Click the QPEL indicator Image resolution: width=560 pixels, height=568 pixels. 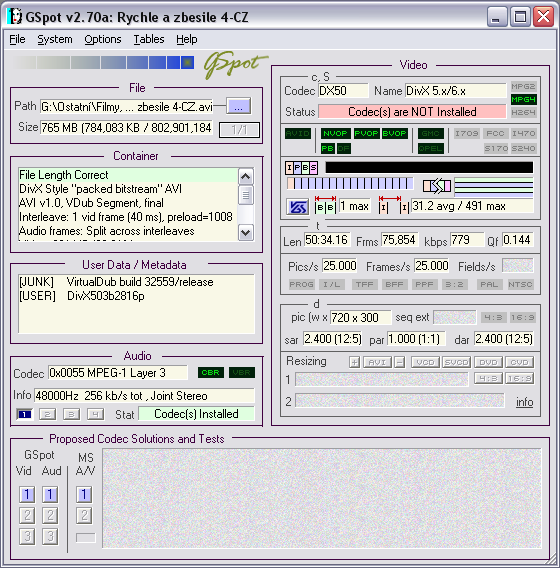click(x=430, y=148)
